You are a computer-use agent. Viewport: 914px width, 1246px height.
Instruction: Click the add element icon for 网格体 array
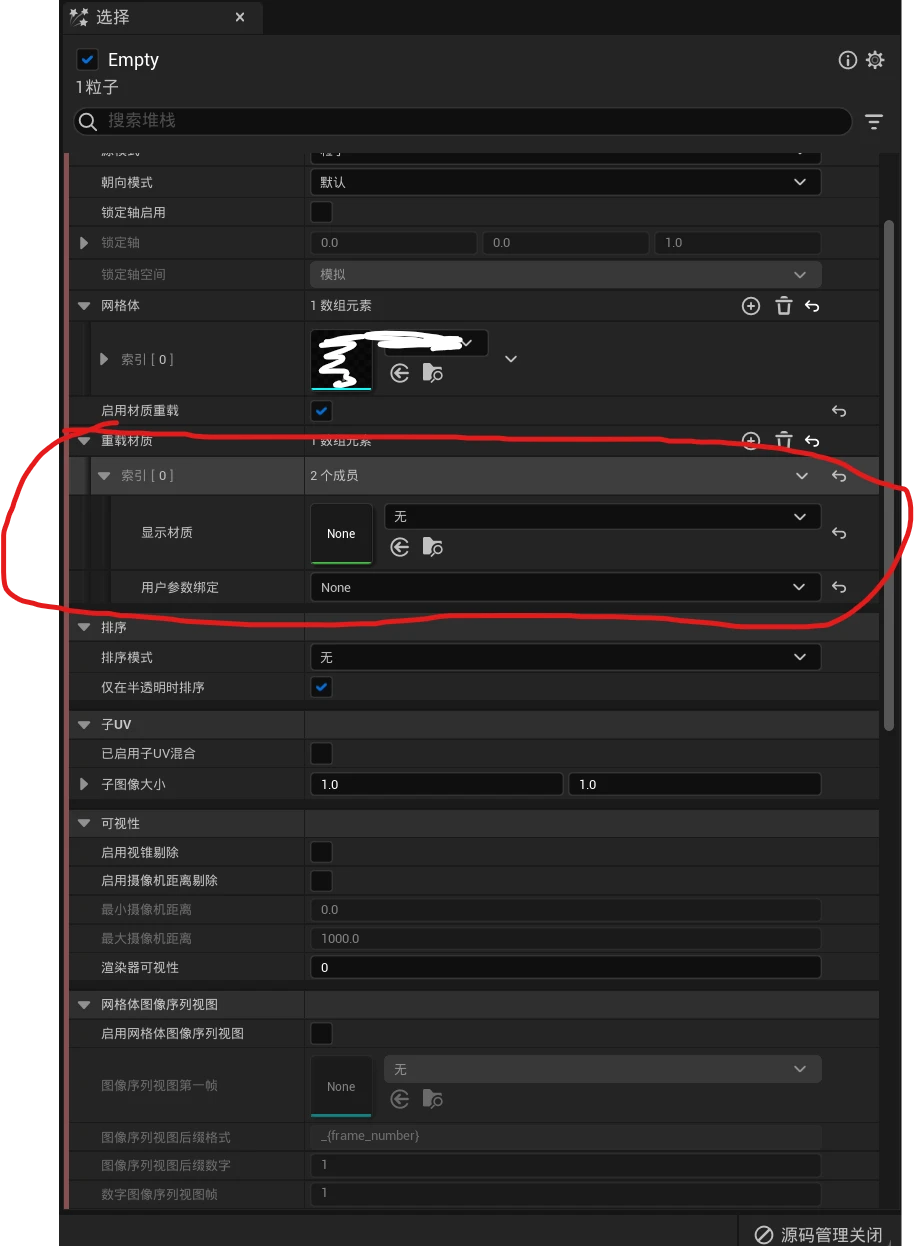[x=751, y=306]
